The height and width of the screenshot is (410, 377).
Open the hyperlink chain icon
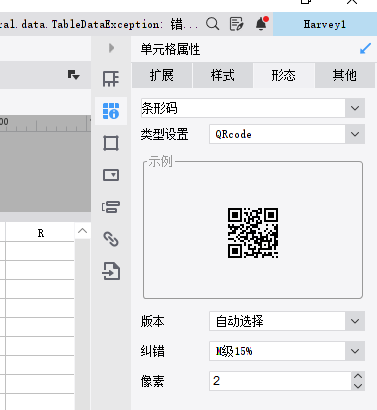[111, 239]
